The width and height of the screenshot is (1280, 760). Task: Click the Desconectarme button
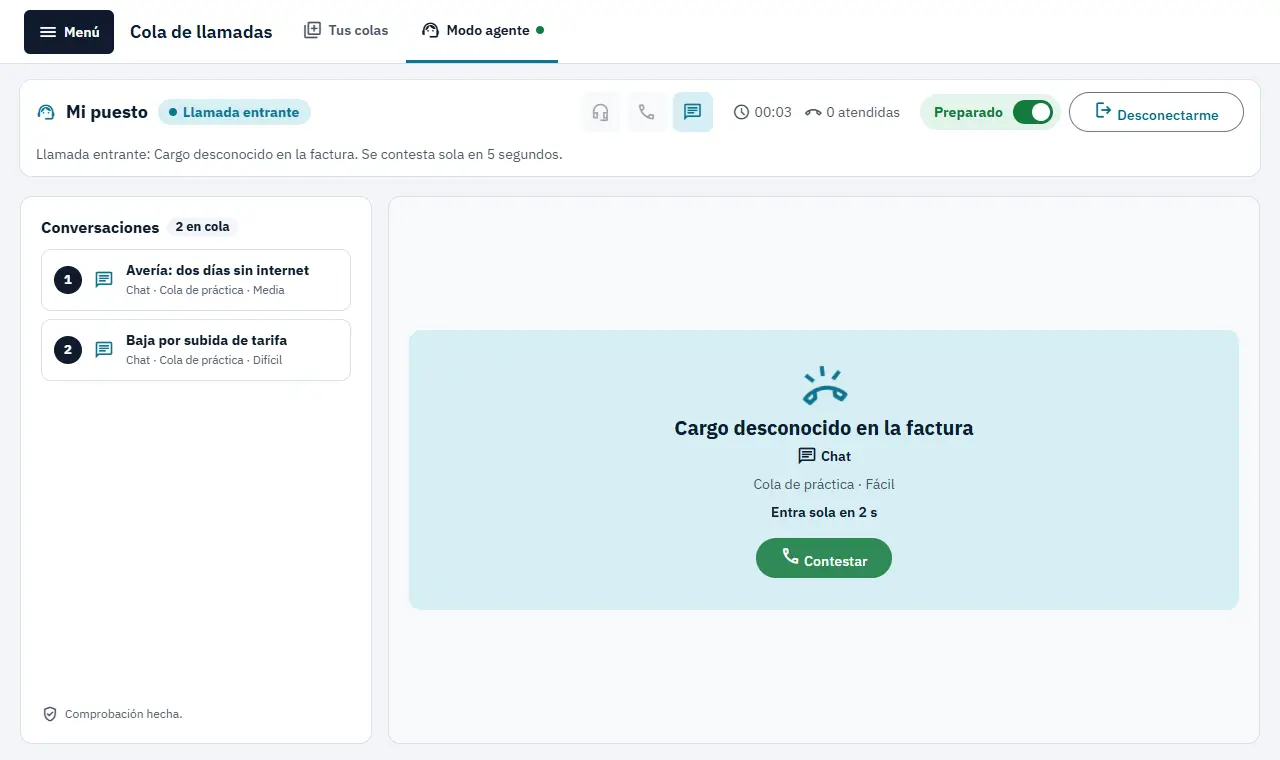(1156, 112)
